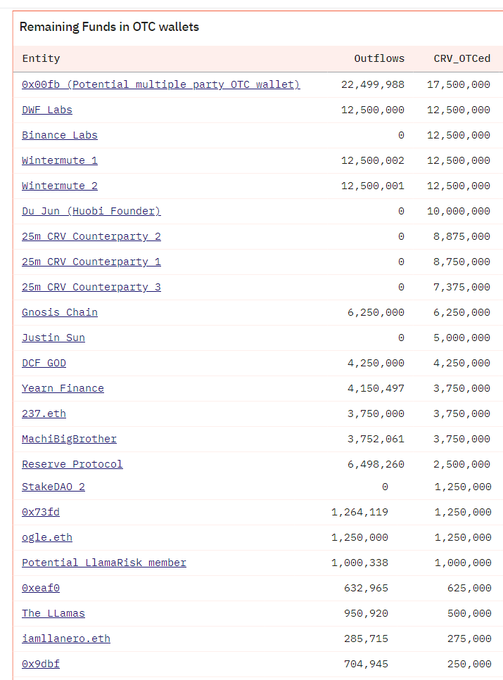Click the DWF Labs entity link
The image size is (503, 680).
pyautogui.click(x=47, y=110)
